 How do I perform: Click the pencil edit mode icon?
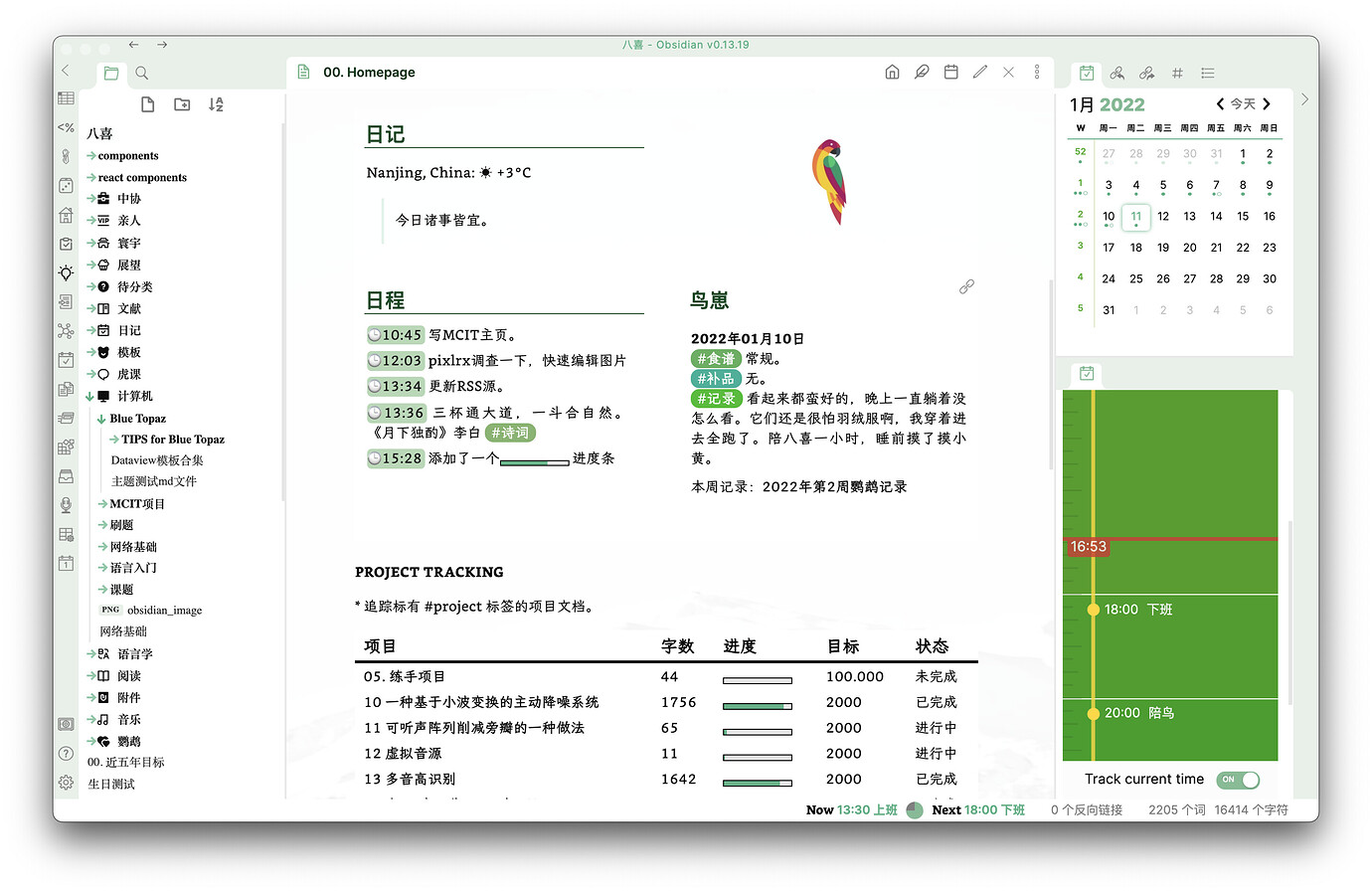pos(979,73)
